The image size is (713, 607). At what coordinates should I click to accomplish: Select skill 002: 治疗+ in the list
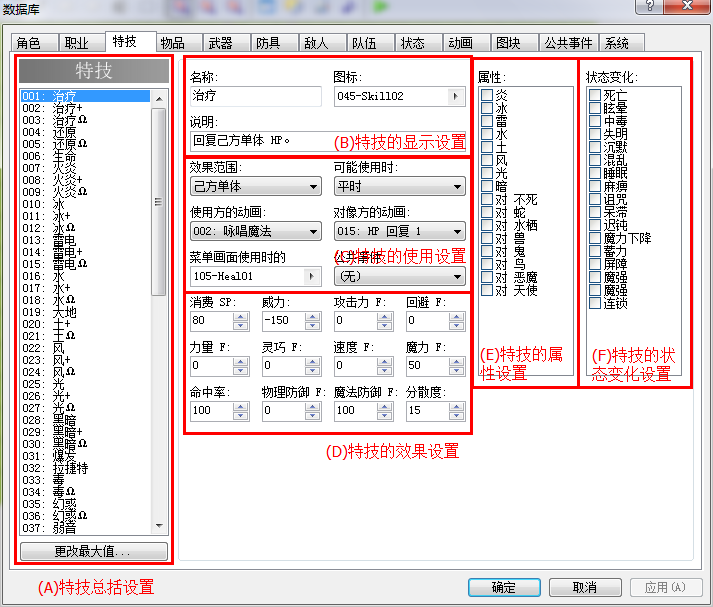click(x=85, y=108)
